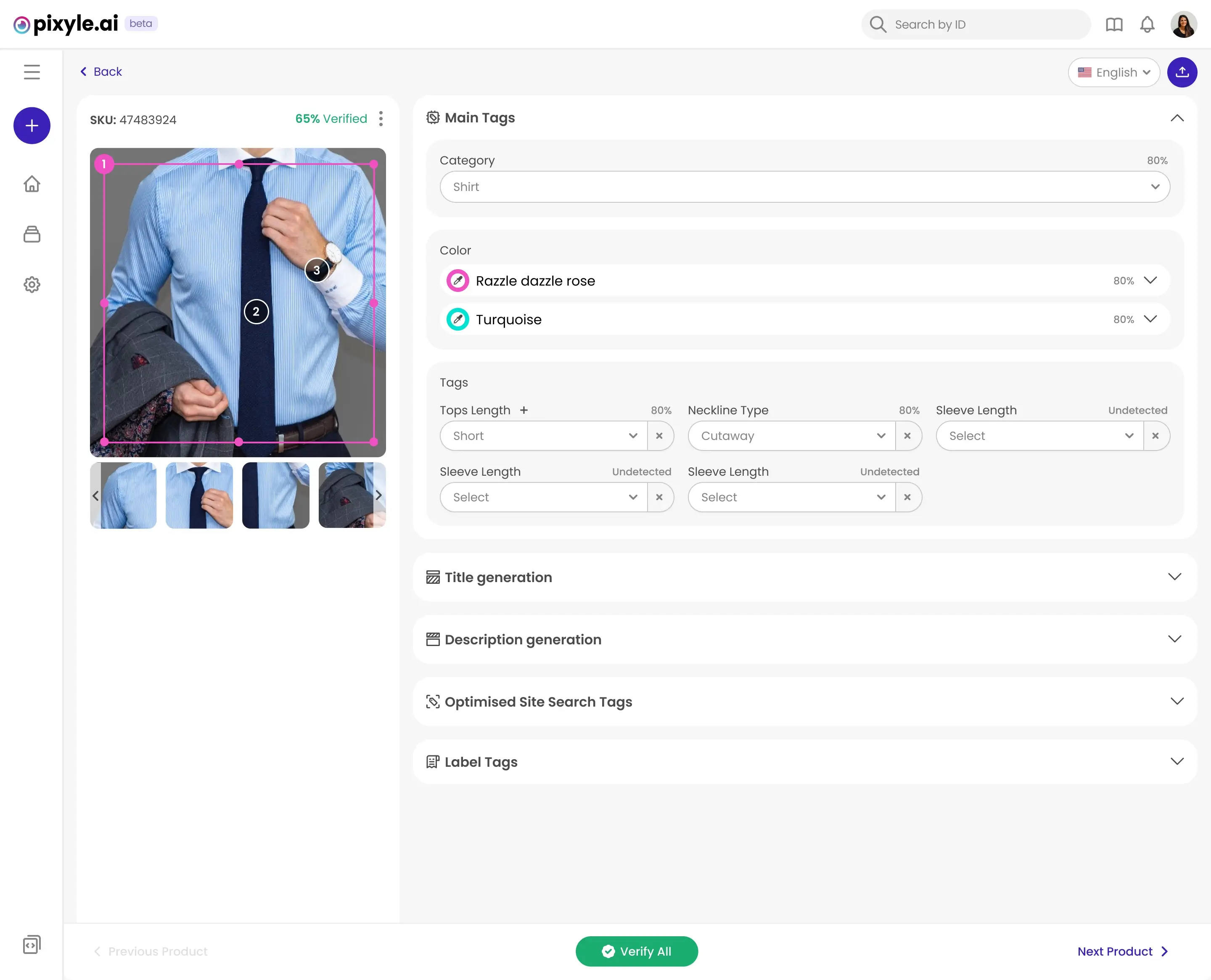The image size is (1211, 980).
Task: Open the bottom-left Sleeve Length Select dropdown
Action: 544,497
